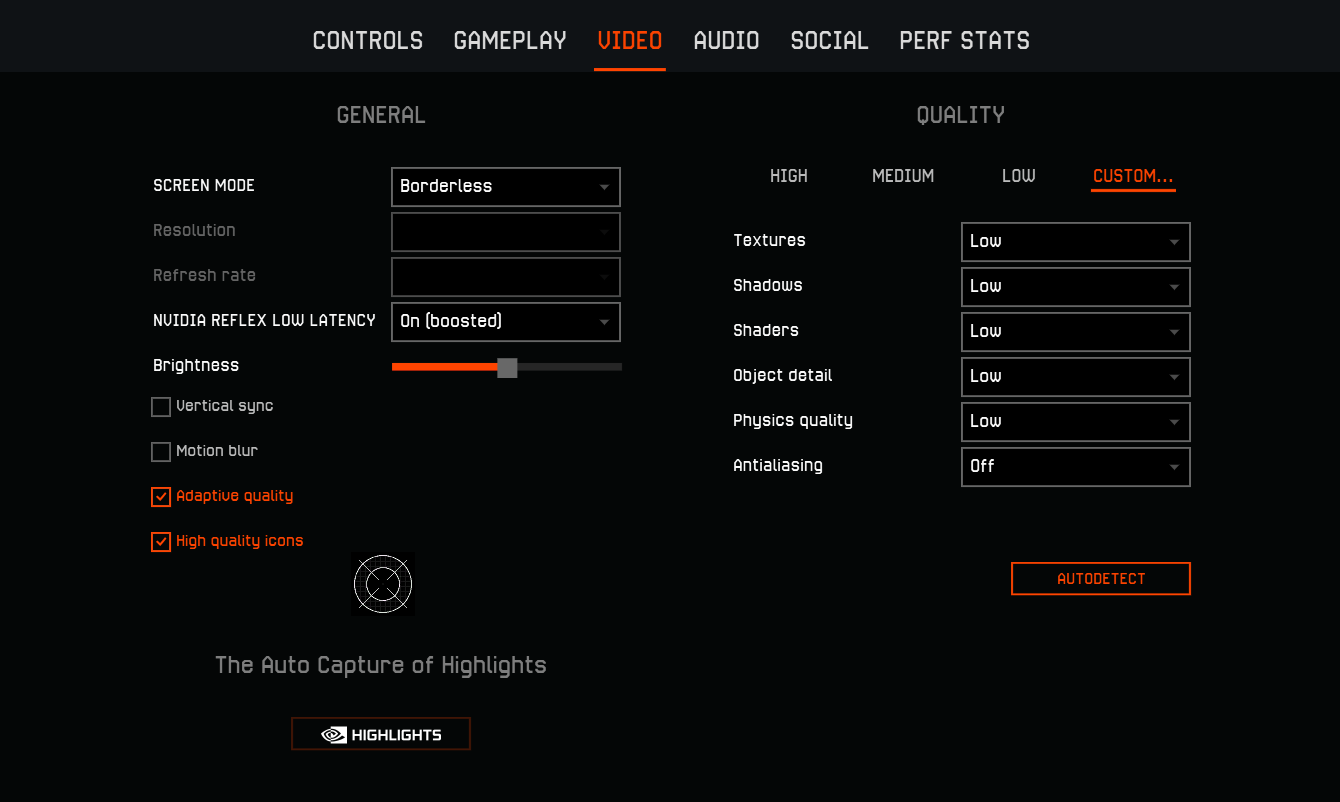Click the GENERAL section heading

[x=381, y=115]
